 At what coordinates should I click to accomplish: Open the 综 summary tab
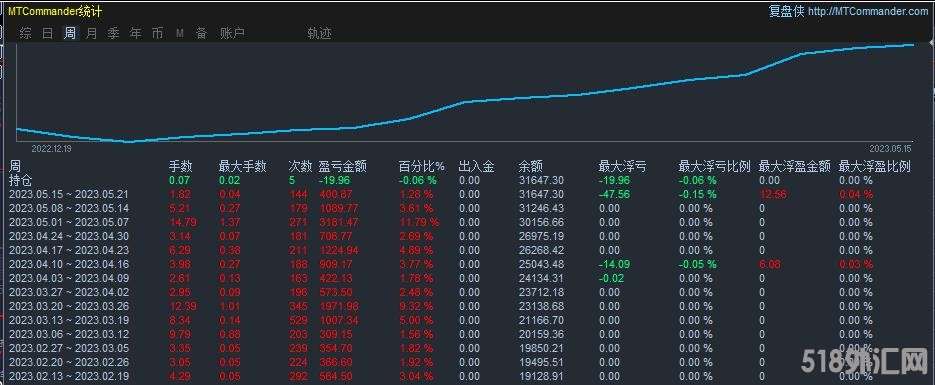pos(26,33)
